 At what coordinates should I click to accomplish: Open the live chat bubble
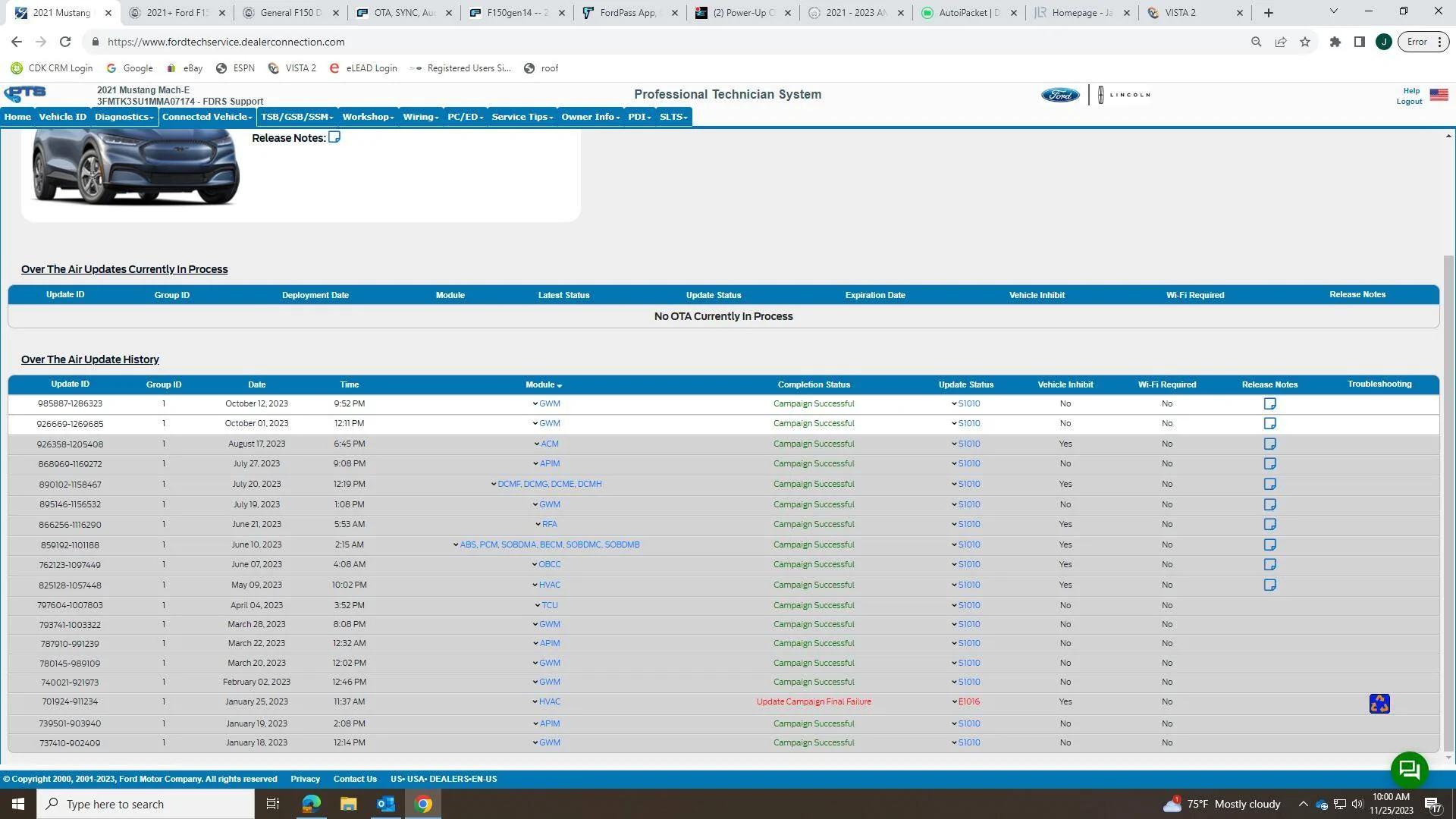pos(1409,770)
